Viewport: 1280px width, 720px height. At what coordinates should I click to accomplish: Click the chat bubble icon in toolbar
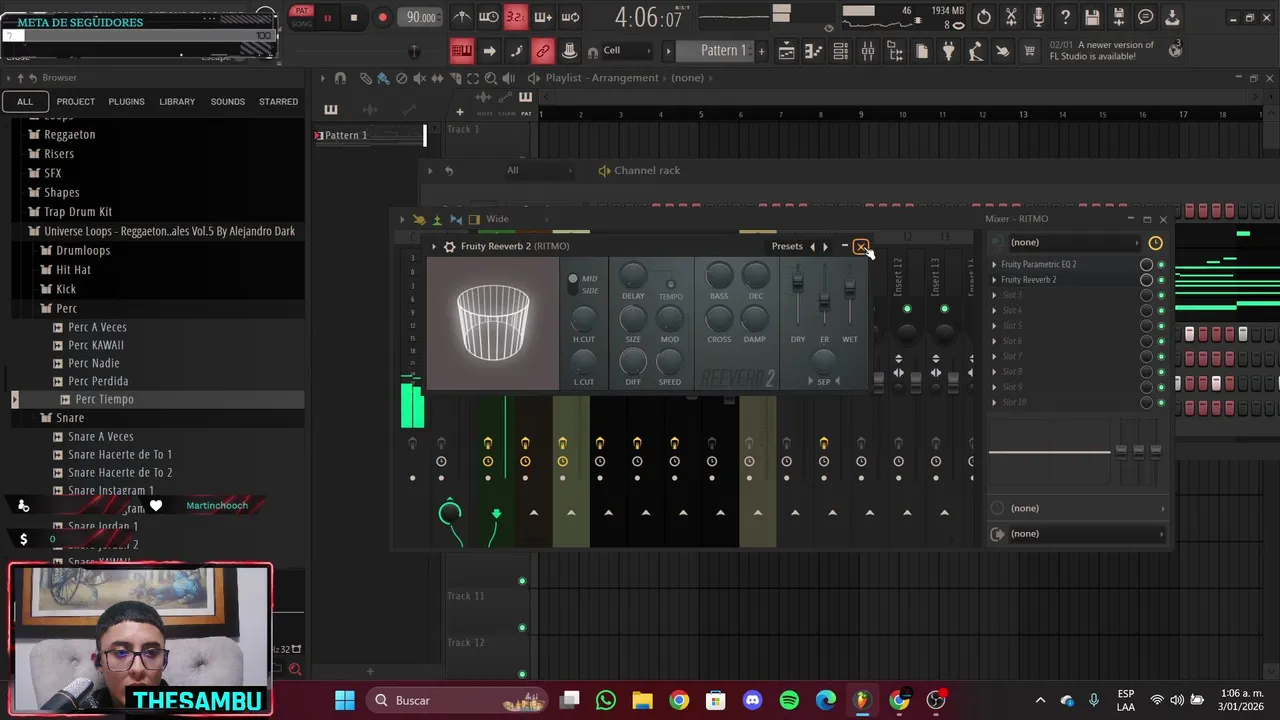[x=1146, y=17]
